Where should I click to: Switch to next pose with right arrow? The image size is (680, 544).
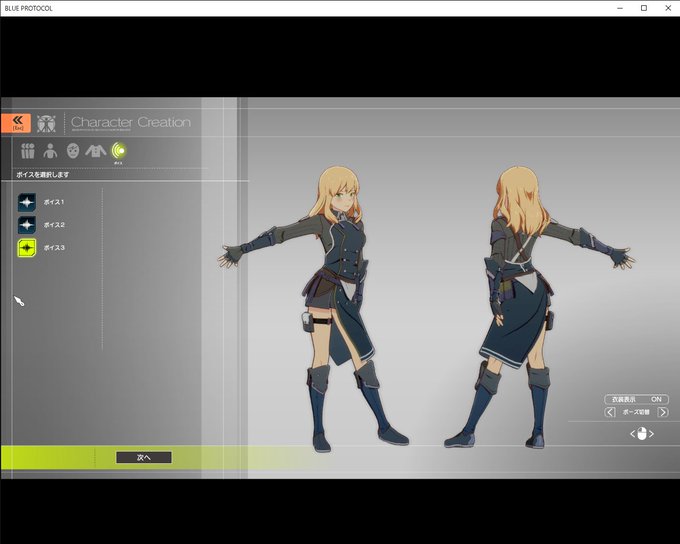(x=663, y=412)
